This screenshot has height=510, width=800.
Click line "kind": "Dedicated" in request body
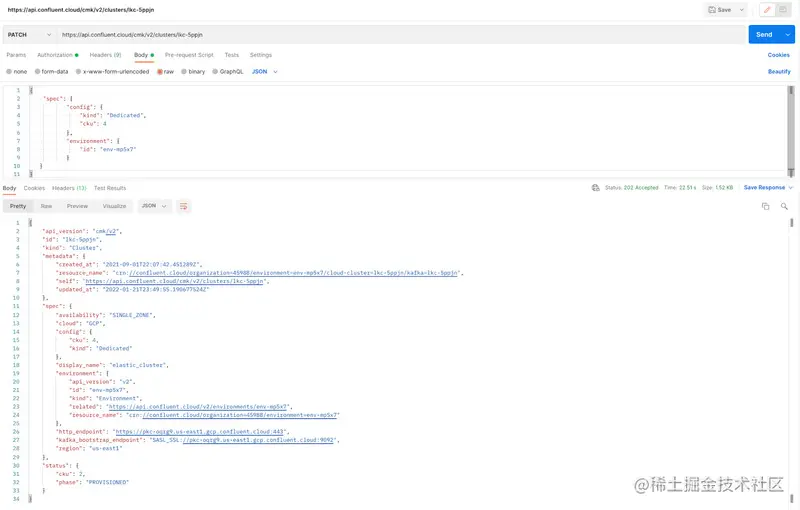[x=113, y=115]
